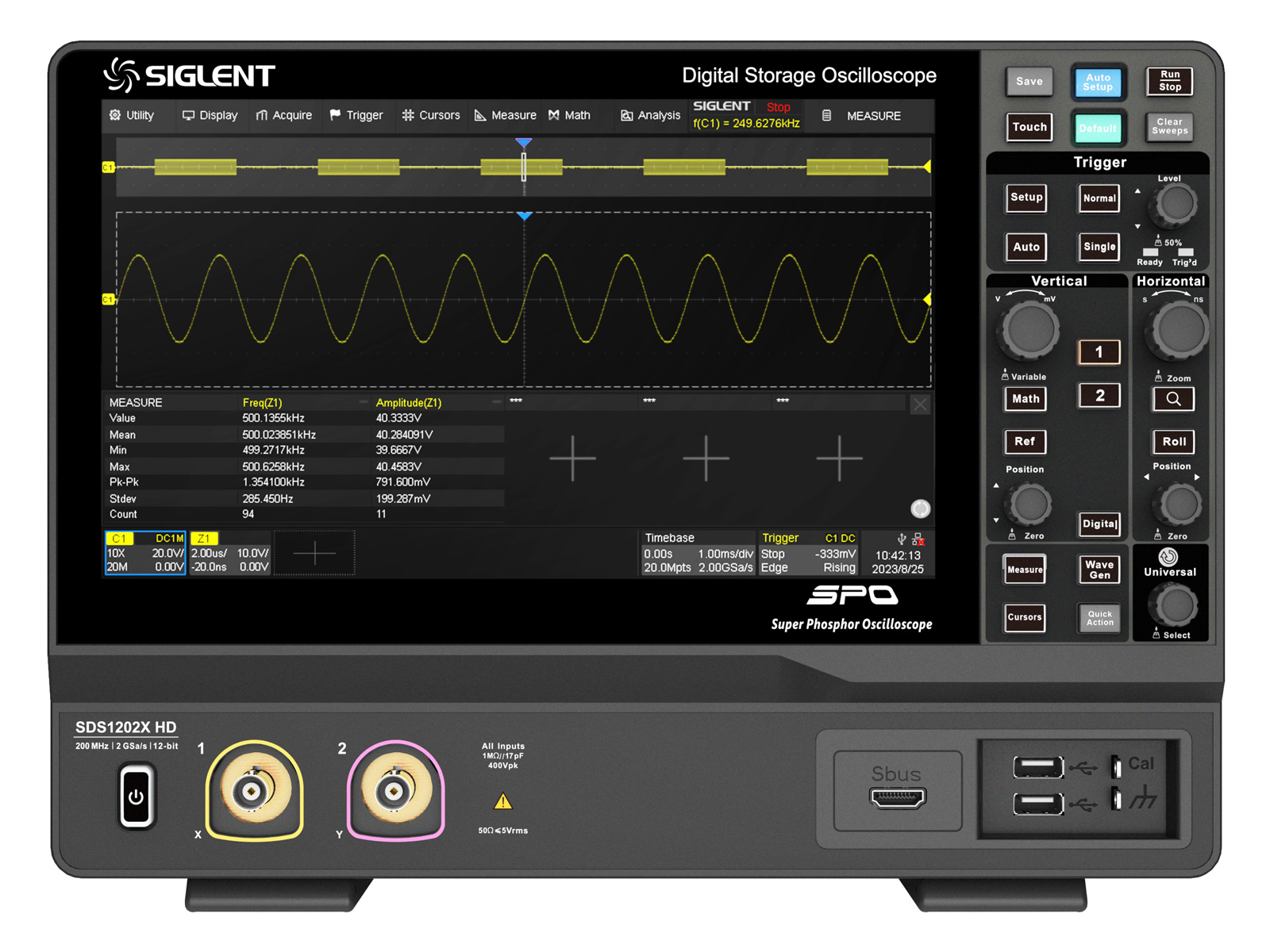Click the round floating white button
The image size is (1270, 952).
pyautogui.click(x=920, y=509)
